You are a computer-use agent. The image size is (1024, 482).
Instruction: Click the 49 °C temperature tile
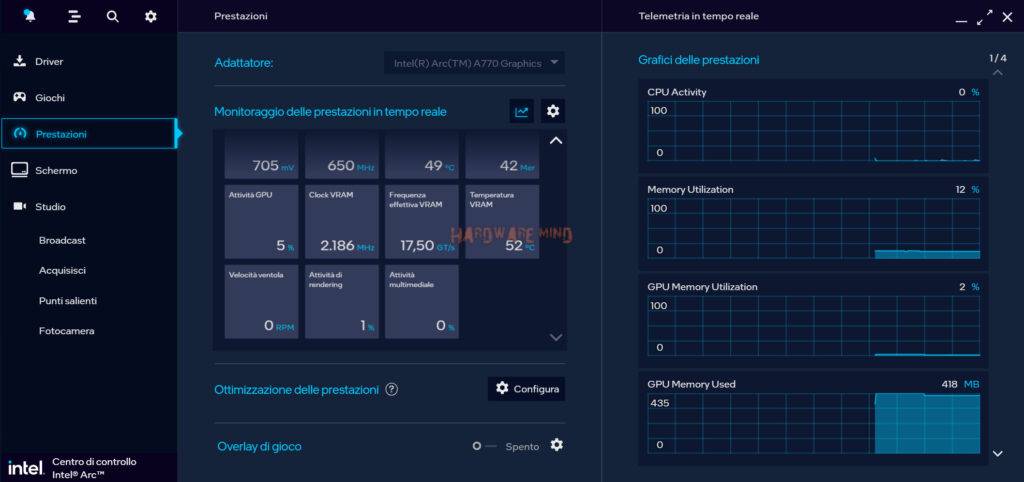[422, 156]
